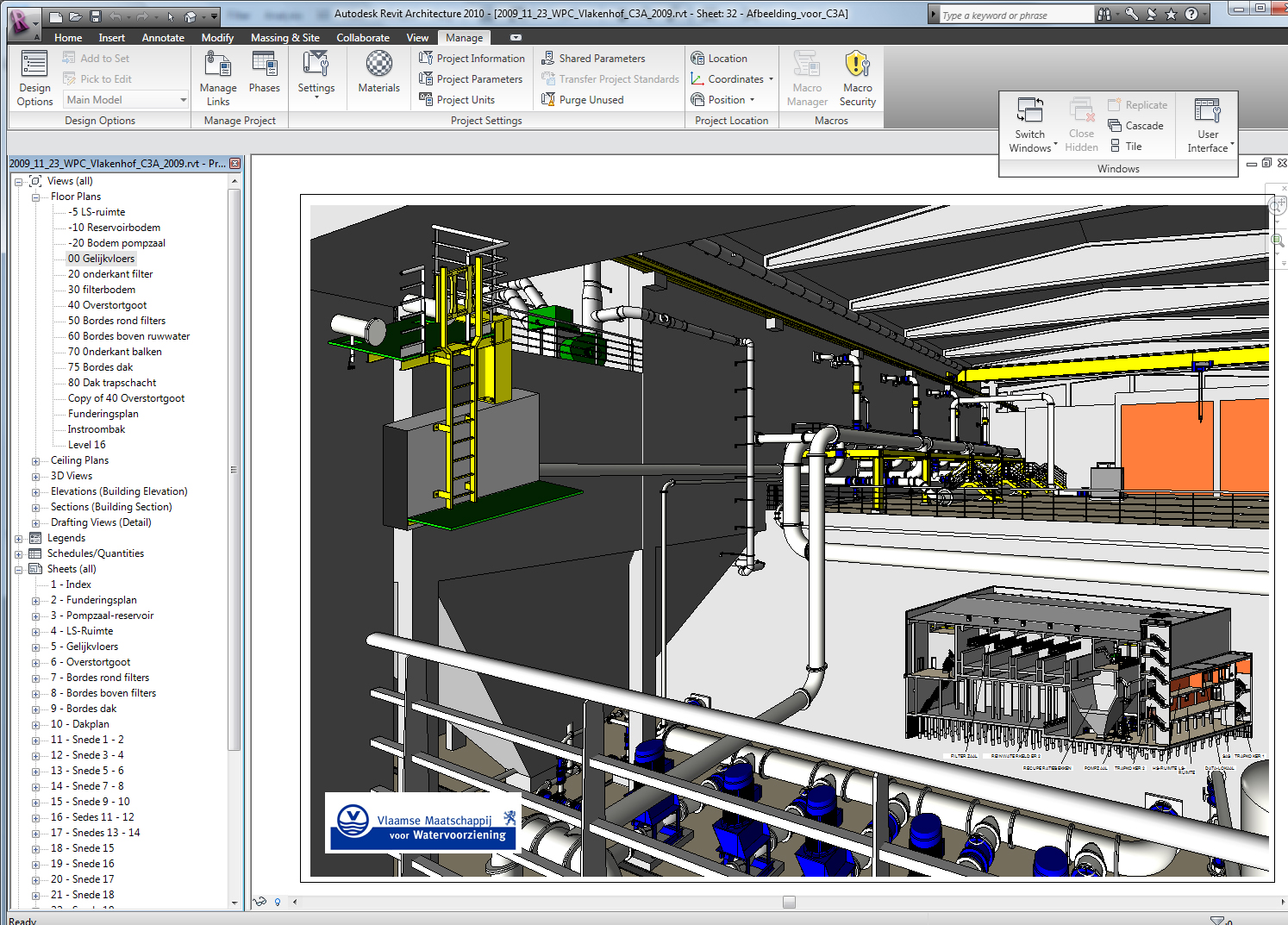
Task: Collapse the Floor Plans tree node
Action: click(35, 197)
